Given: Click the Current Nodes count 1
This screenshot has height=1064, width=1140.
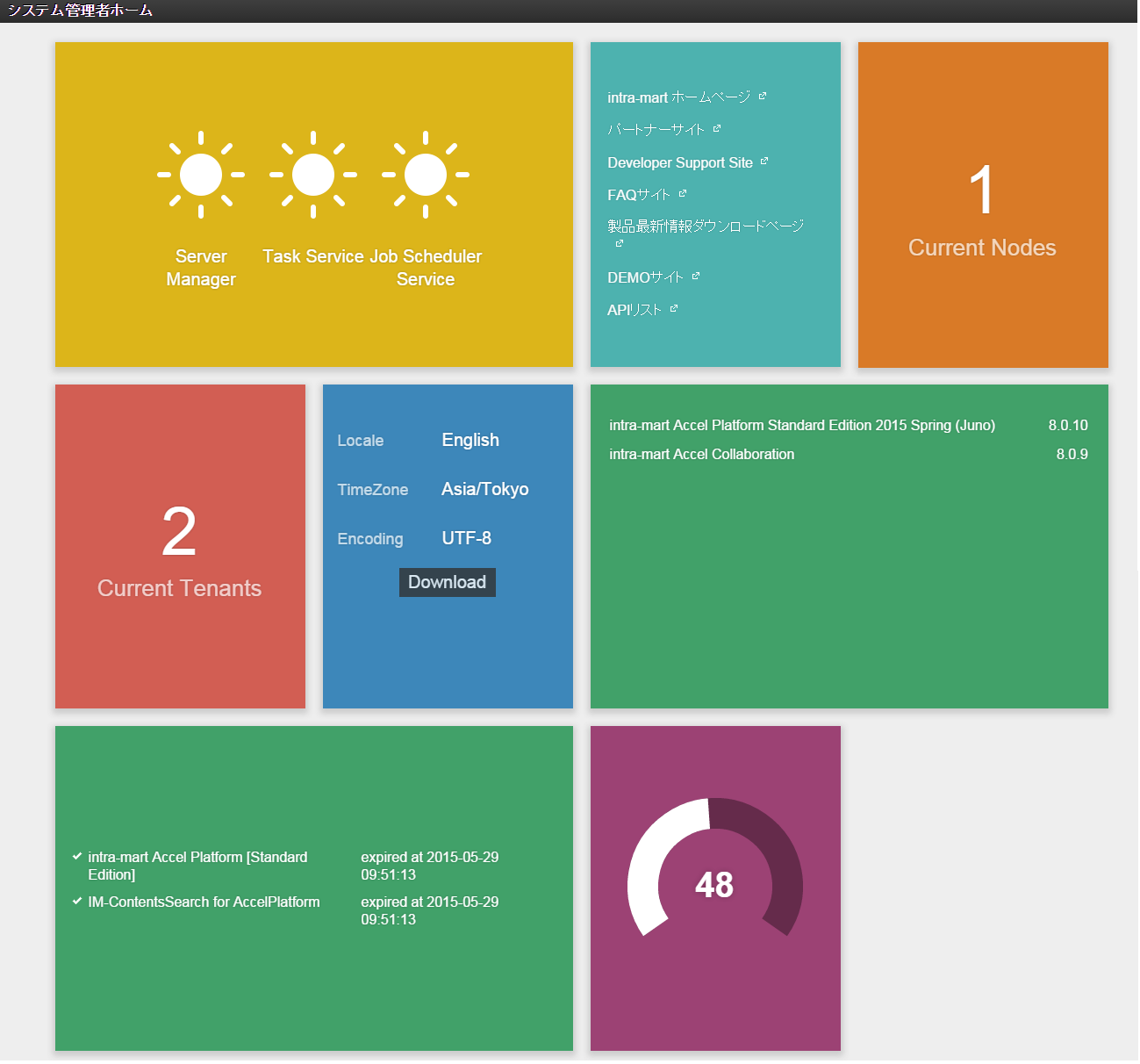Looking at the screenshot, I should pos(982,191).
